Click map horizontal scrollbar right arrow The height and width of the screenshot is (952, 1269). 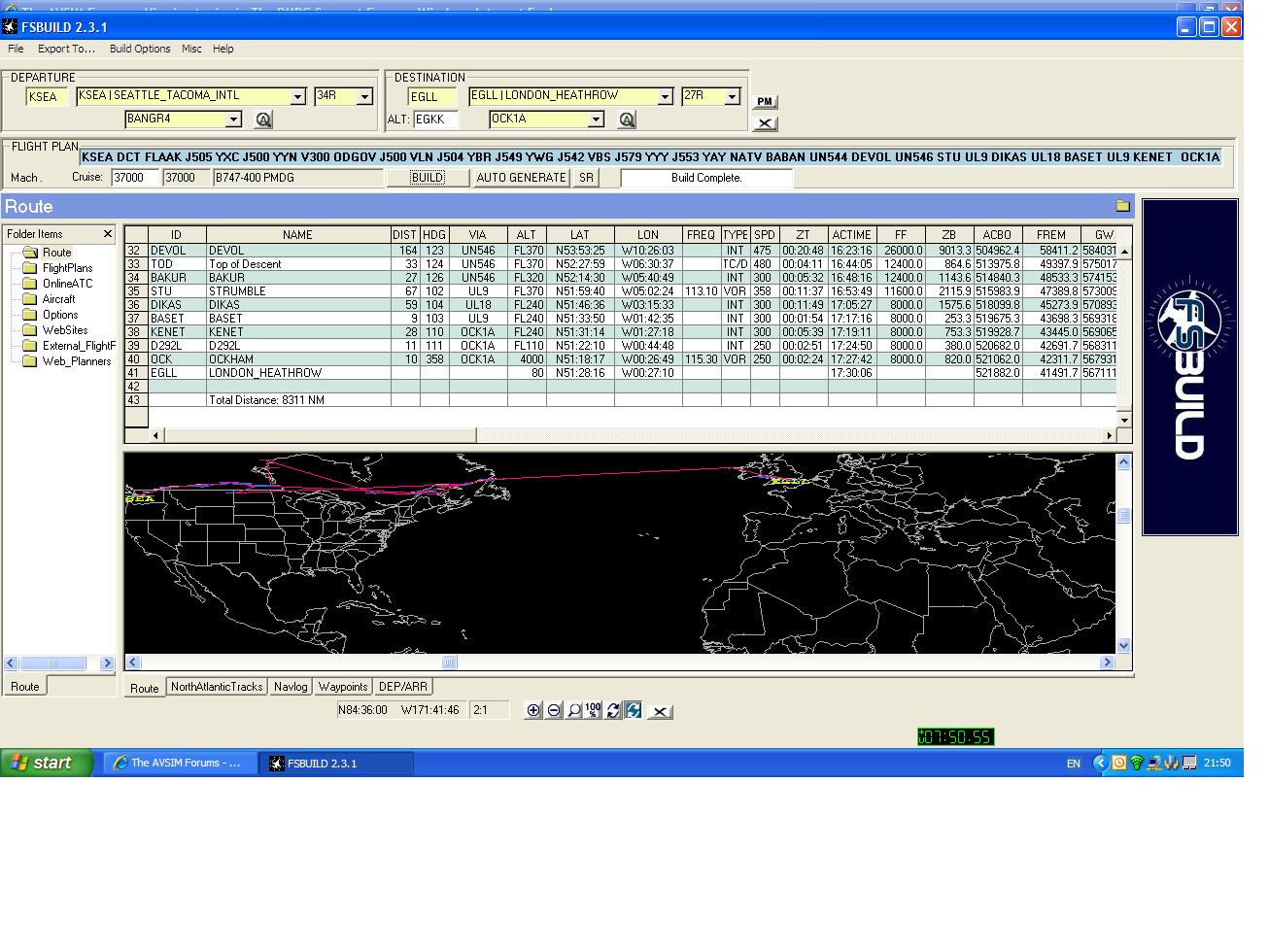click(x=1107, y=663)
